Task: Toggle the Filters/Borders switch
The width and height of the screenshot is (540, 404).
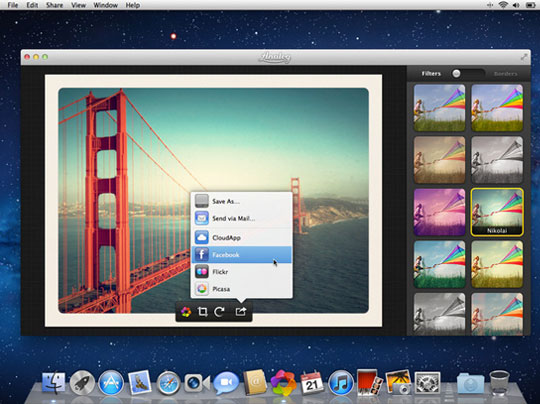Action: pos(468,73)
